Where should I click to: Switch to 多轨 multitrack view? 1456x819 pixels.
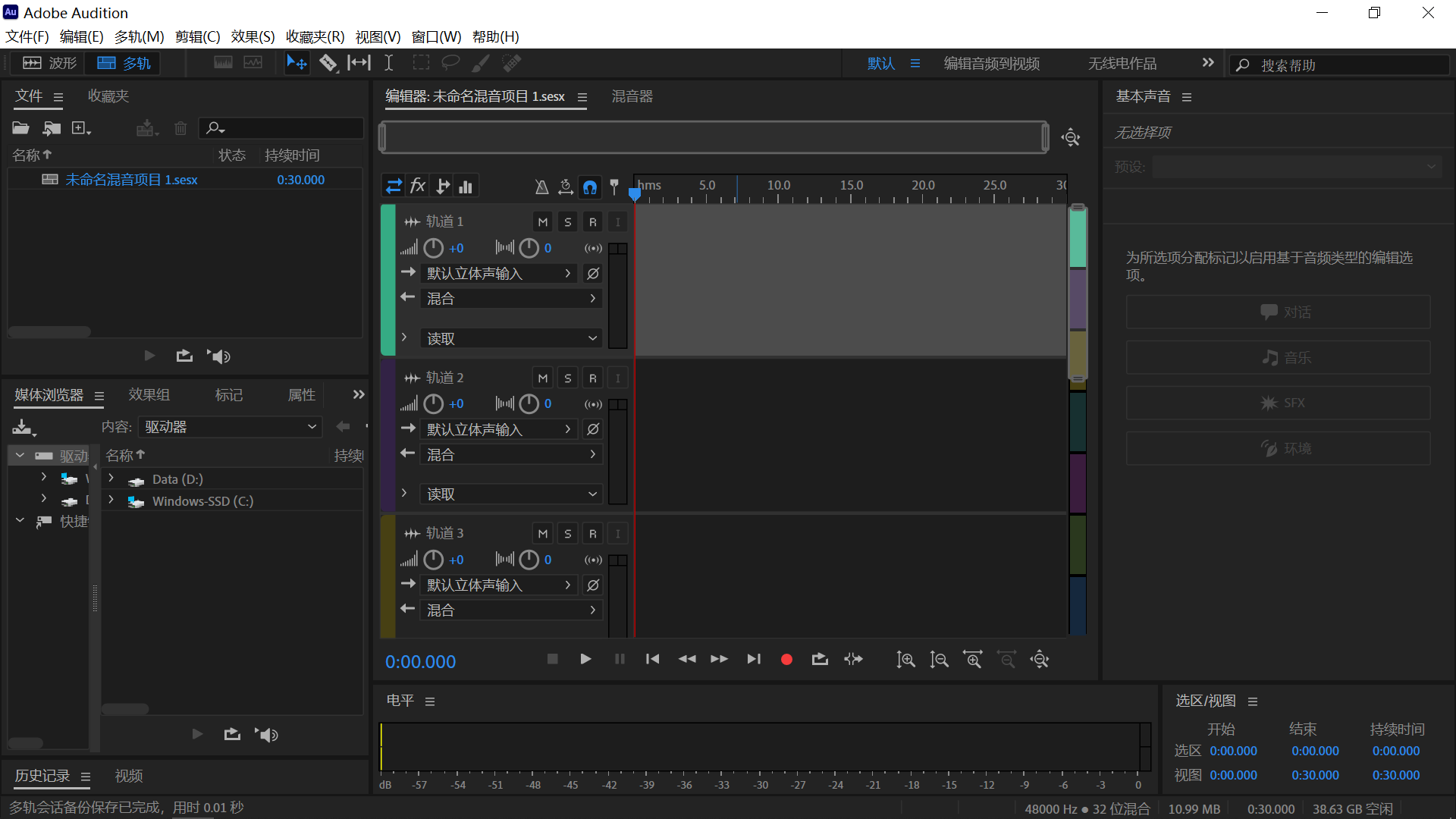(124, 63)
